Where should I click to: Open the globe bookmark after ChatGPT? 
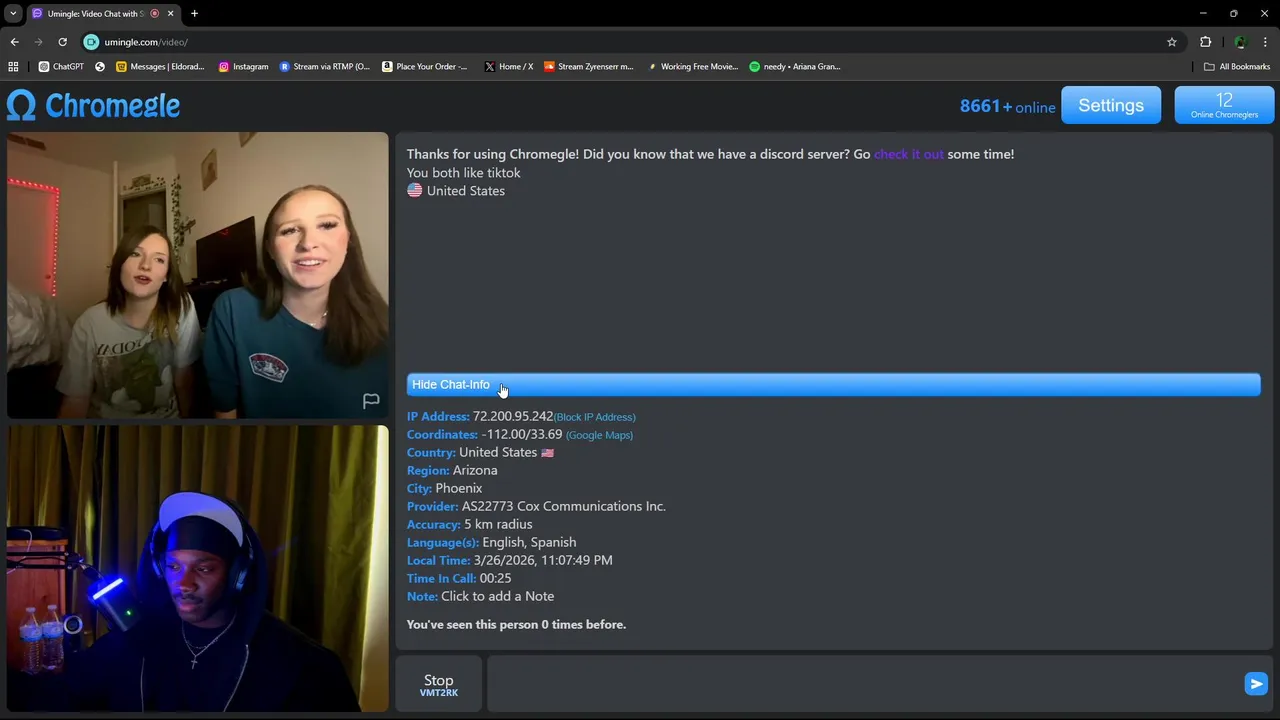pyautogui.click(x=100, y=67)
